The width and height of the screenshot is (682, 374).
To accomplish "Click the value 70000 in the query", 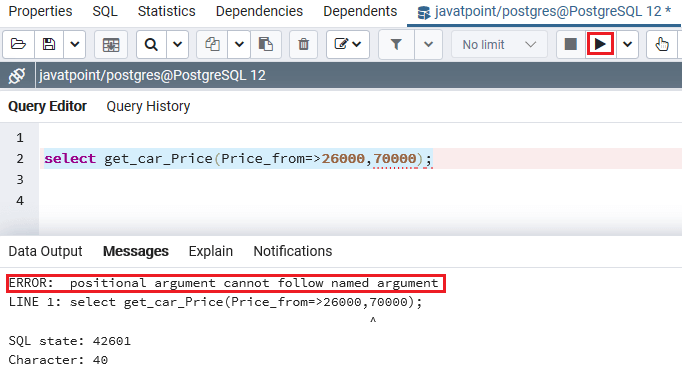I will [x=395, y=159].
